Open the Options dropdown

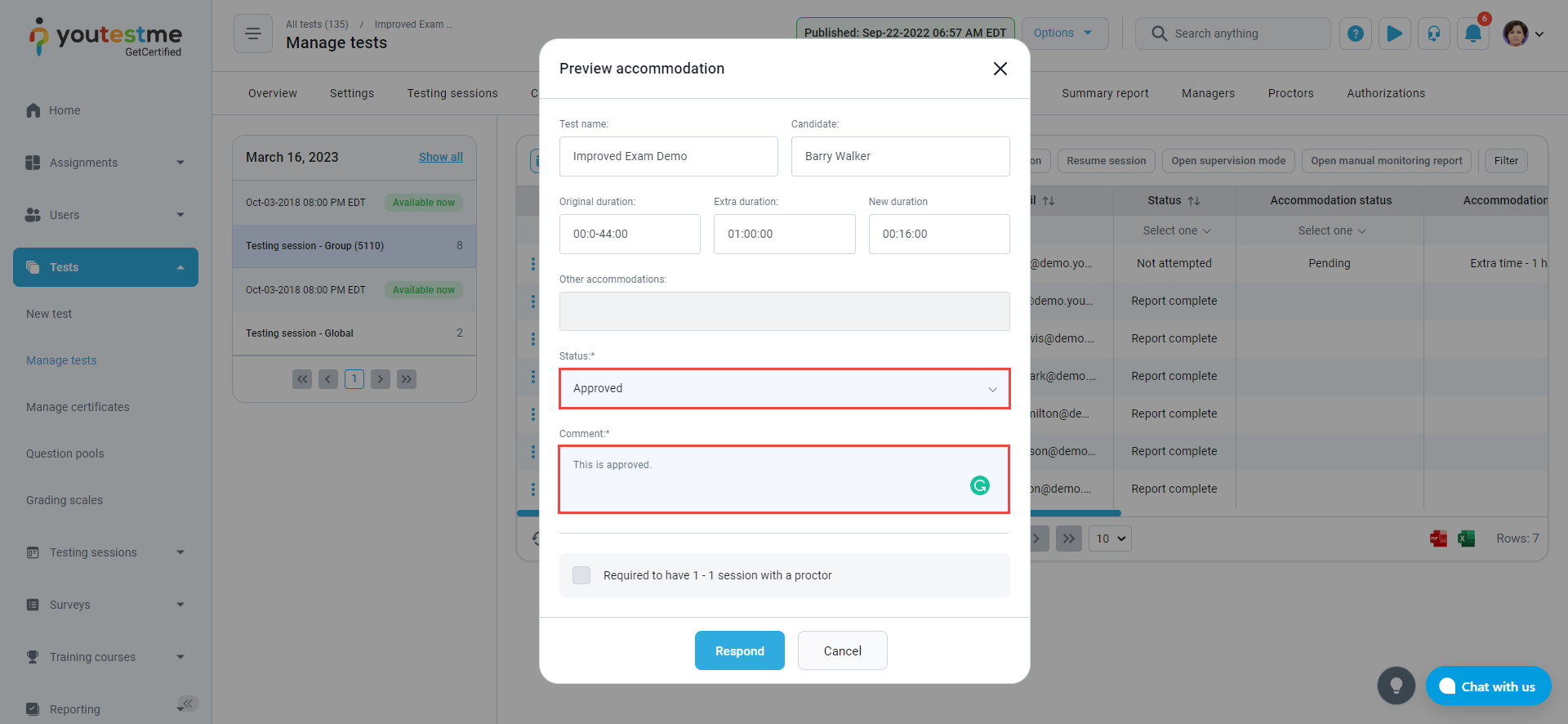point(1063,34)
